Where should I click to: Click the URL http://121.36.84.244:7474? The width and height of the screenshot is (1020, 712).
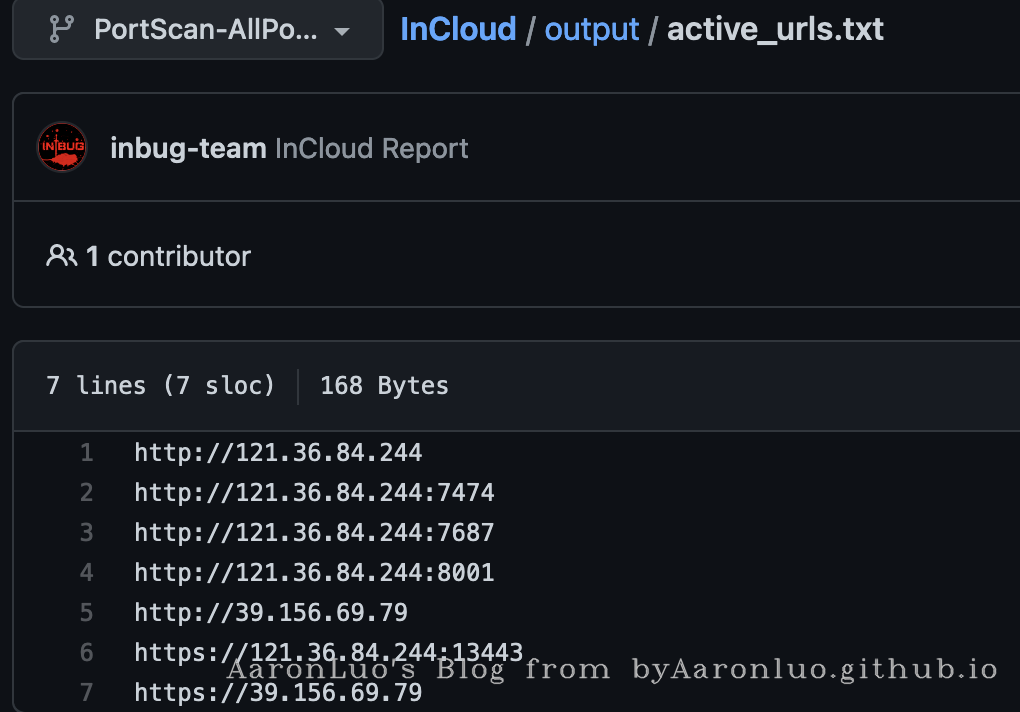[314, 493]
